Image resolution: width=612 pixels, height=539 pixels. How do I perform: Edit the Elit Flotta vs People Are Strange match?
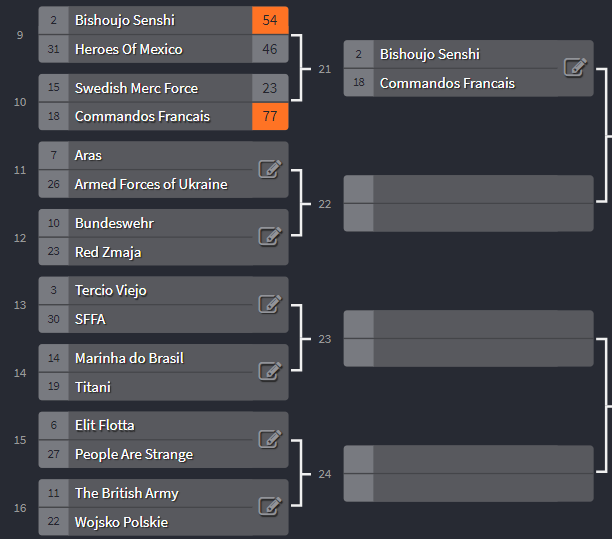[269, 439]
